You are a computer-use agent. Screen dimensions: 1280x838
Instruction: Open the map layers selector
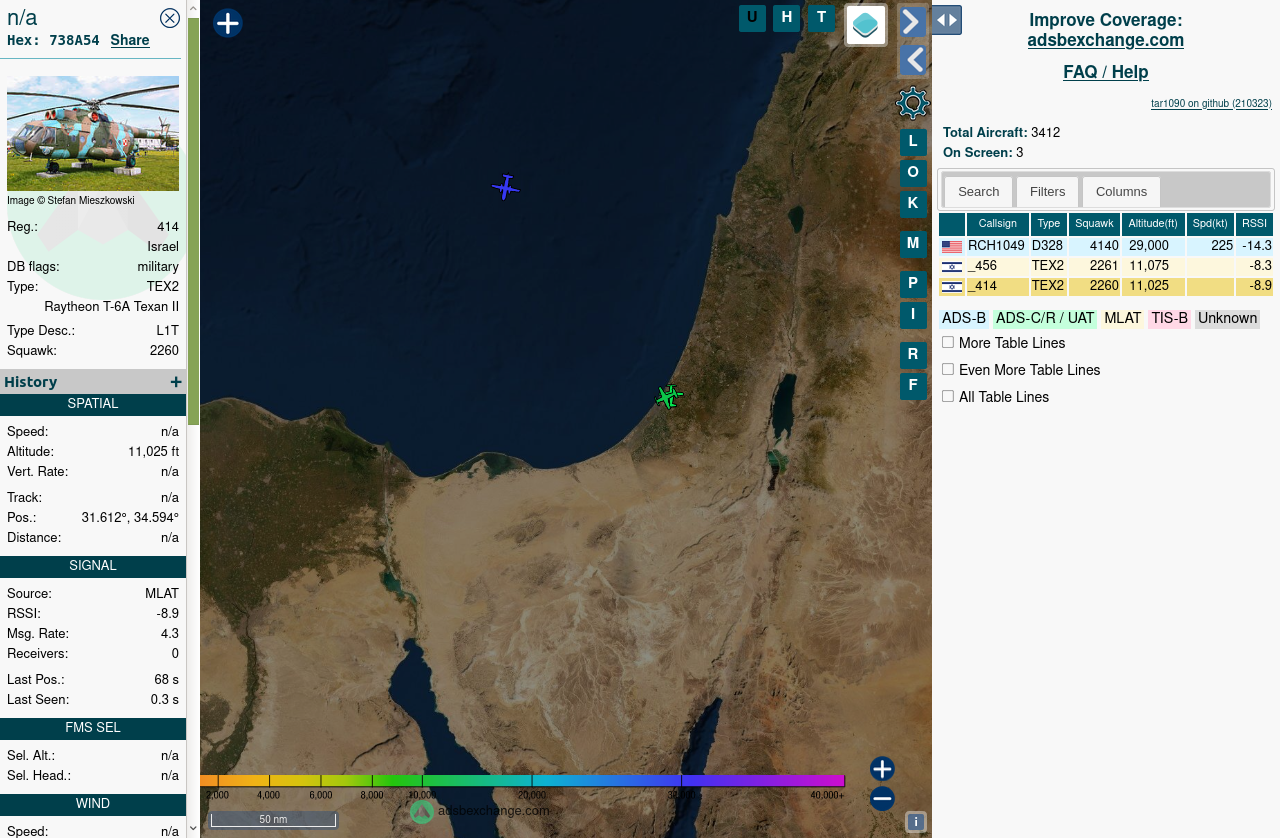point(866,25)
